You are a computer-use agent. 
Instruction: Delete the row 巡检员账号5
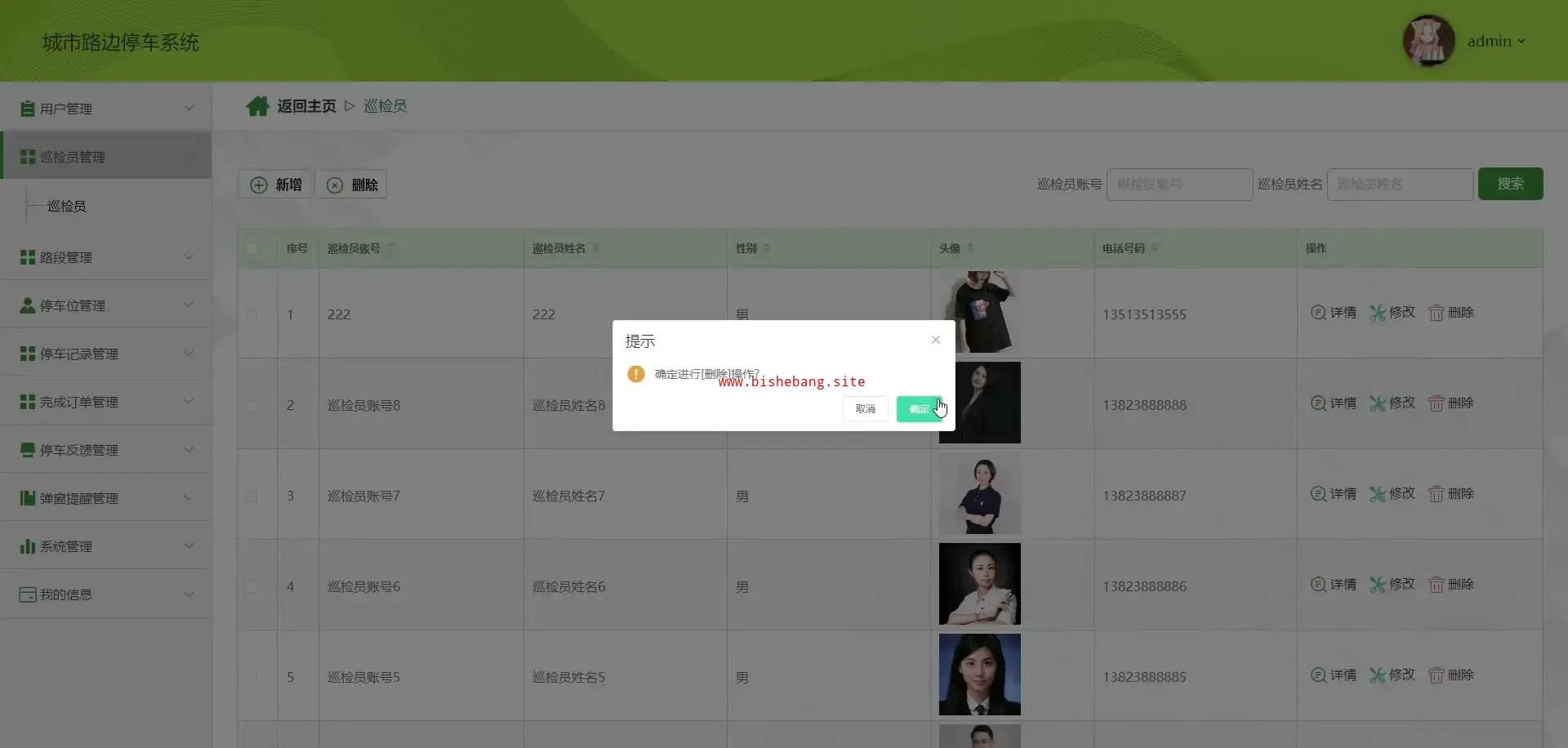(1451, 675)
